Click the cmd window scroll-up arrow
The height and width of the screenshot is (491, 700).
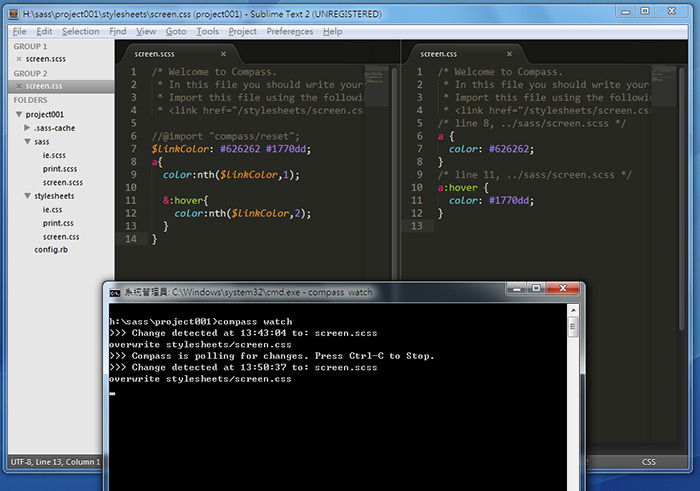(x=573, y=310)
